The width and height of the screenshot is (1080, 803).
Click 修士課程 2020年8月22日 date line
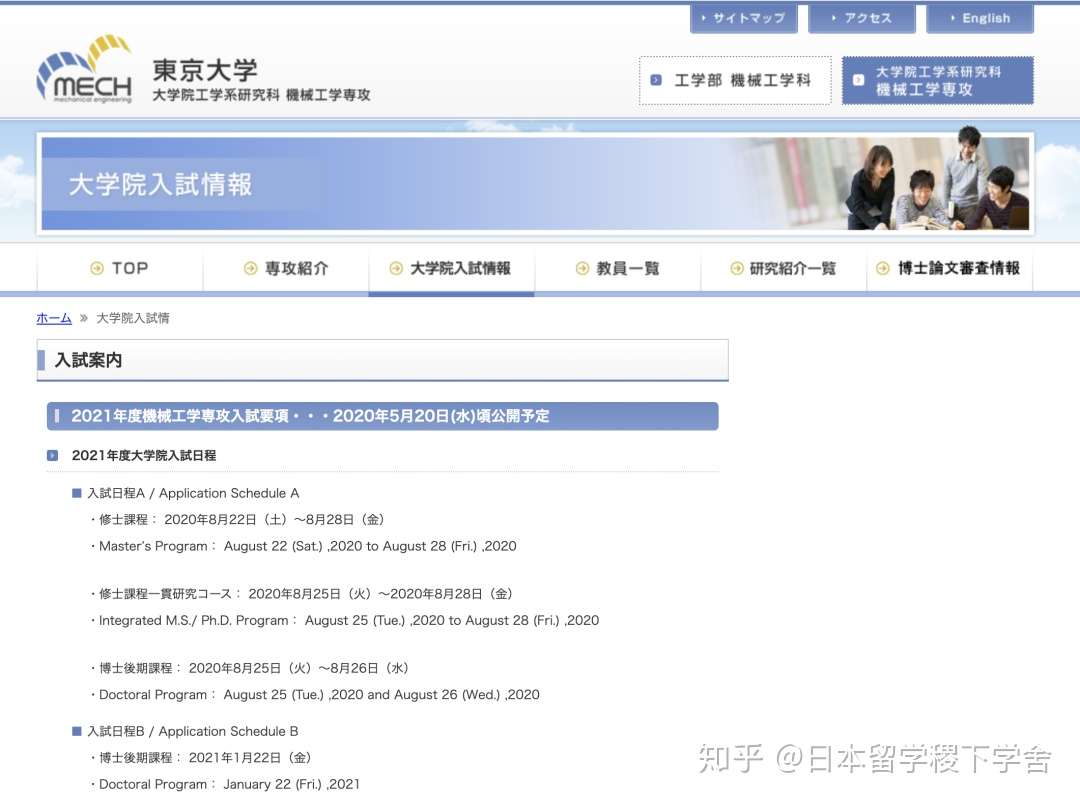tap(238, 520)
